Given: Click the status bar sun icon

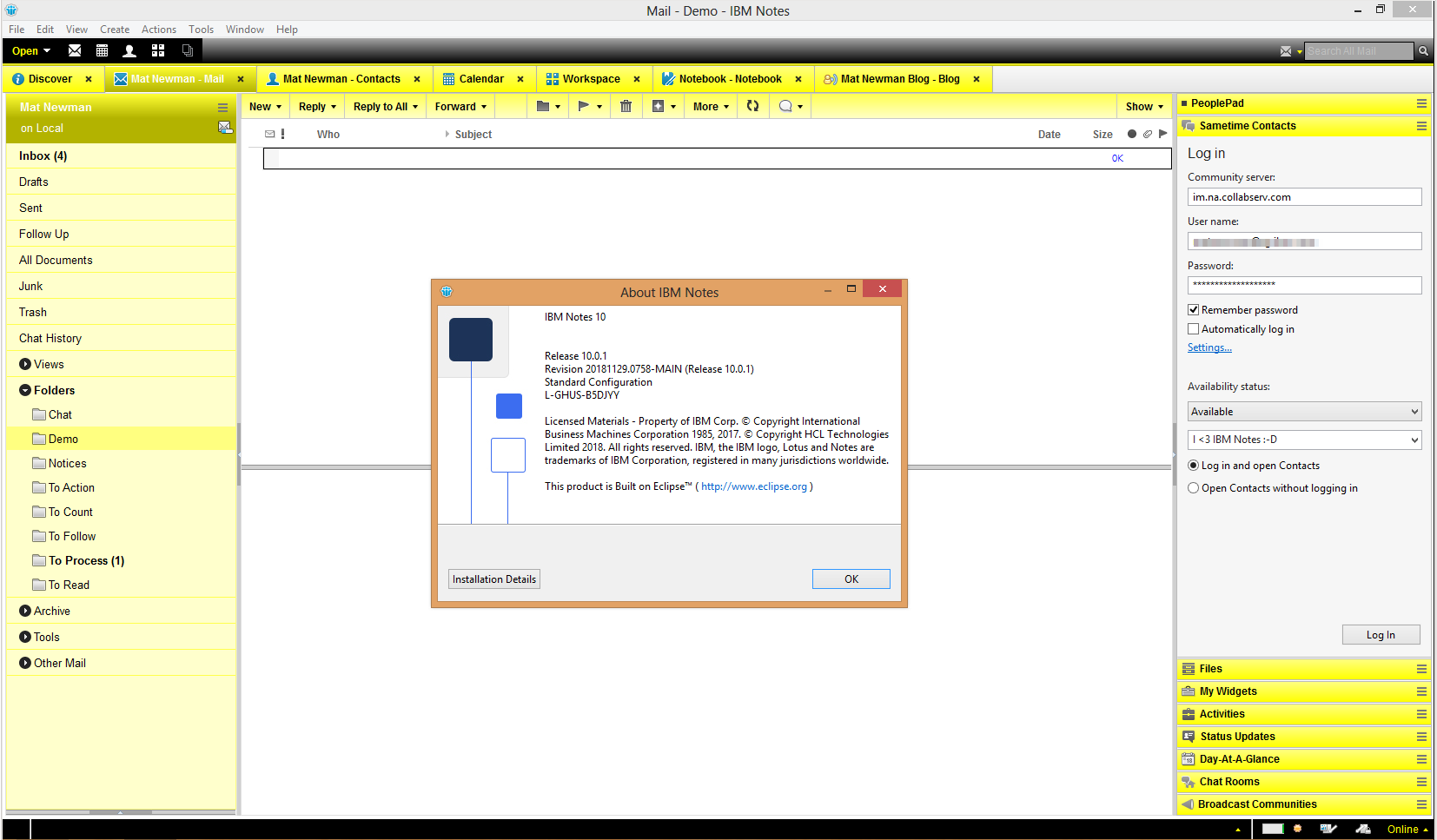Looking at the screenshot, I should pos(1297,829).
